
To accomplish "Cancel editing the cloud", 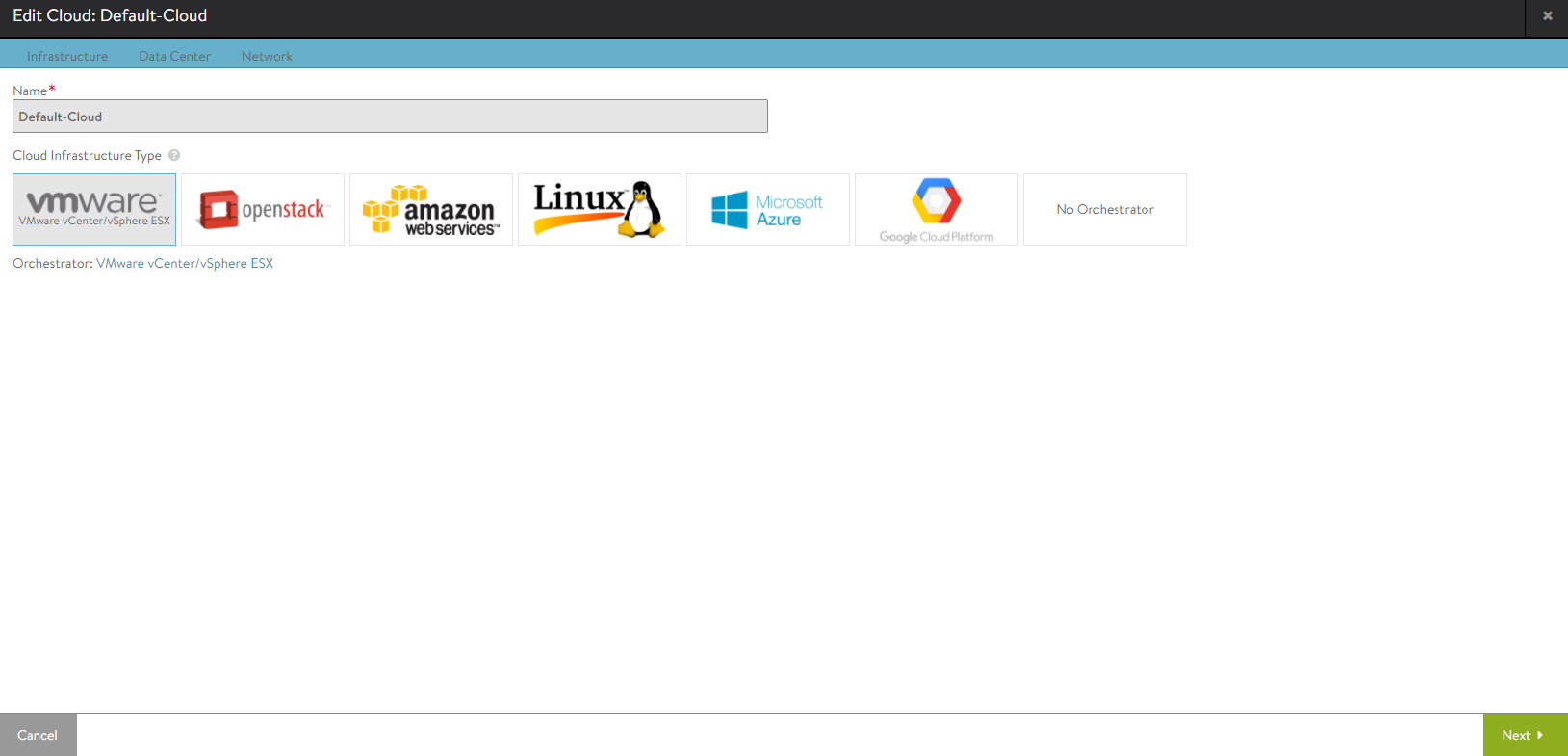I will [39, 735].
